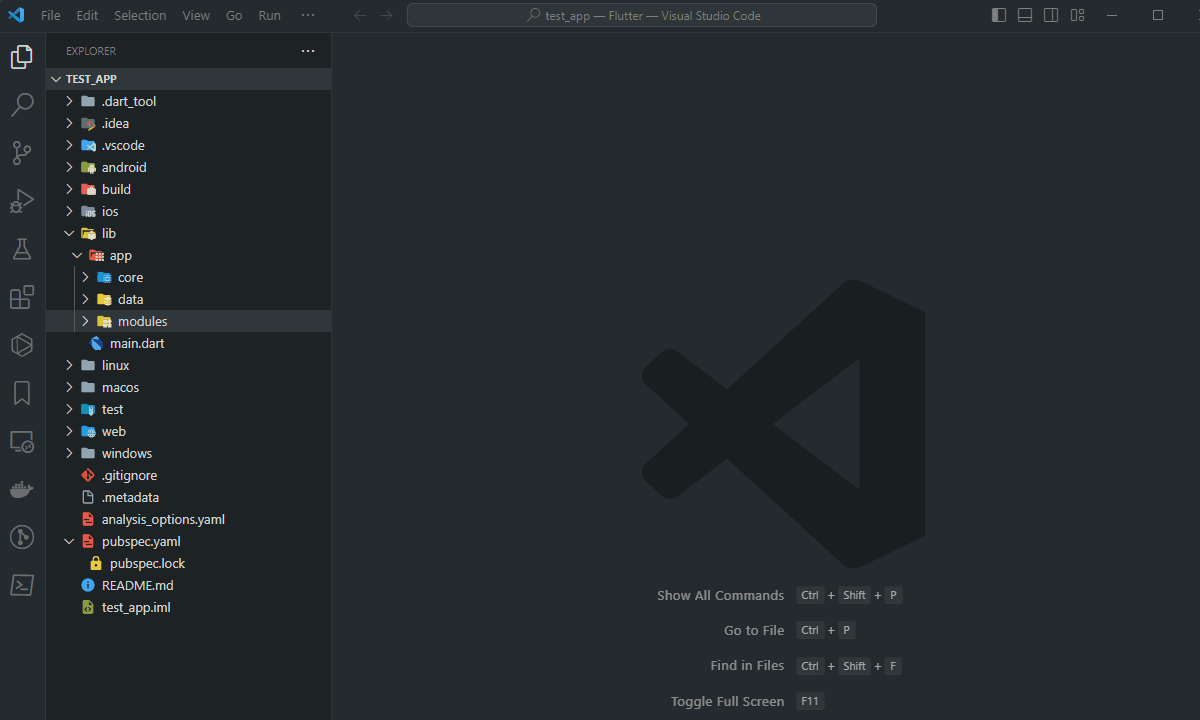Expand the data folder

point(188,299)
